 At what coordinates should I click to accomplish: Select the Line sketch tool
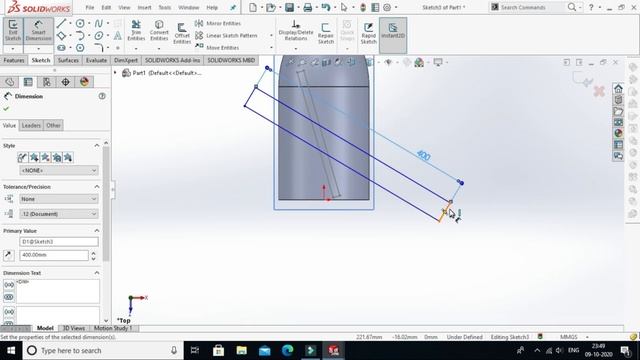pyautogui.click(x=62, y=23)
